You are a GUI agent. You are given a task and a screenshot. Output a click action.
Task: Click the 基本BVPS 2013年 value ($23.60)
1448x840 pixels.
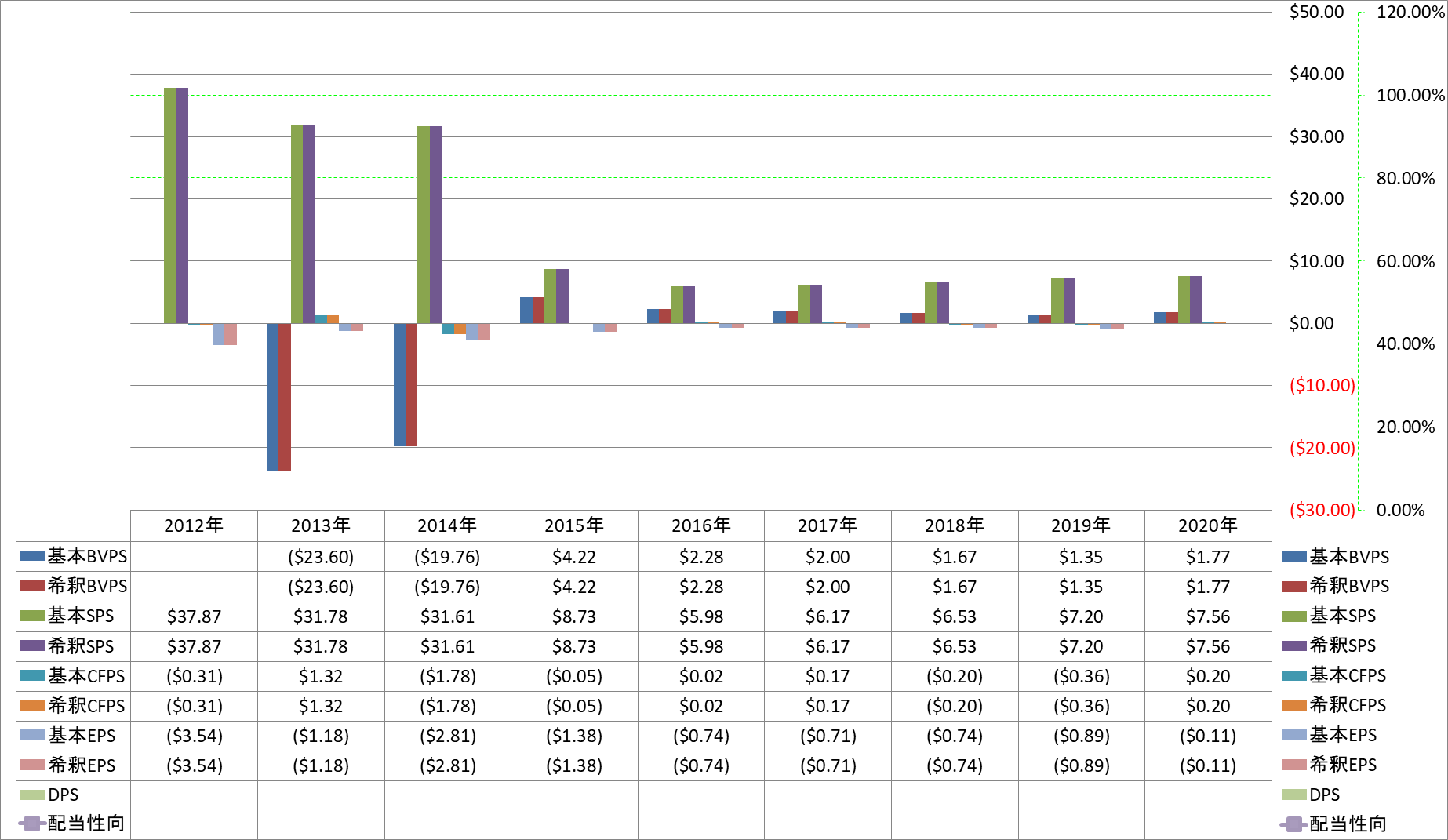[x=321, y=557]
